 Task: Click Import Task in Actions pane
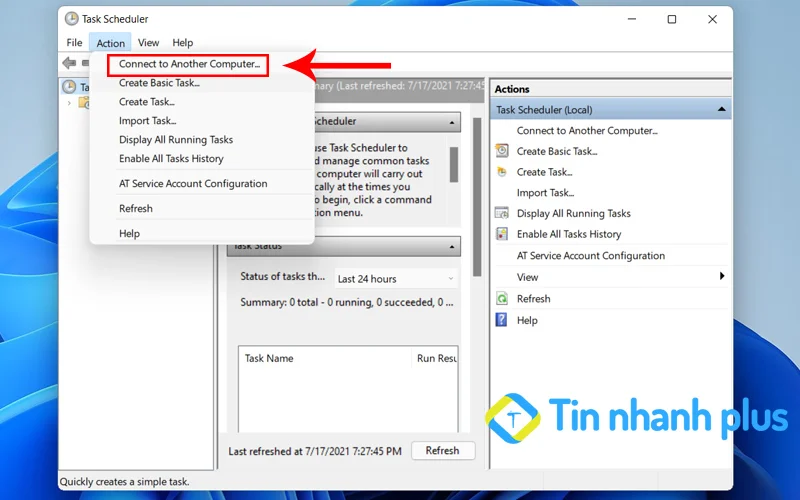pos(545,193)
